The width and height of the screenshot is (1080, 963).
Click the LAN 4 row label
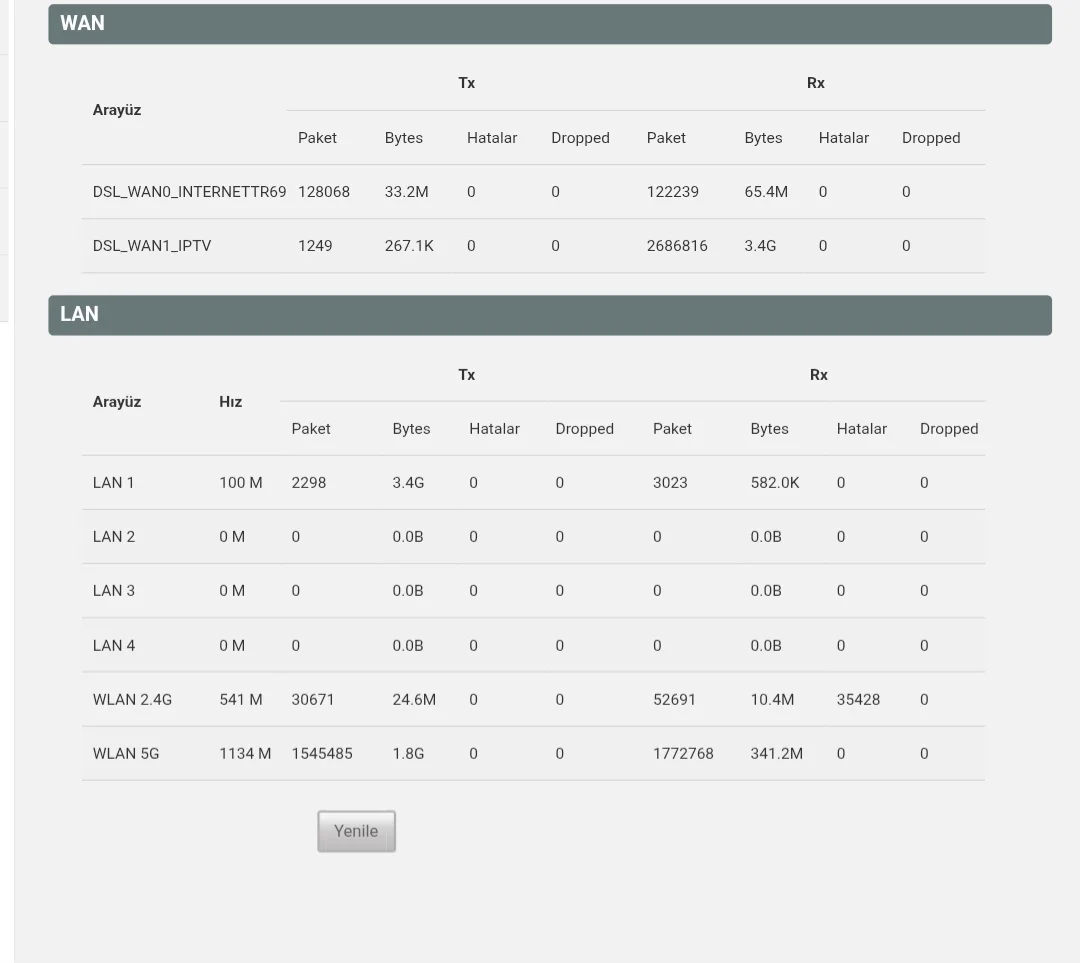pos(114,645)
